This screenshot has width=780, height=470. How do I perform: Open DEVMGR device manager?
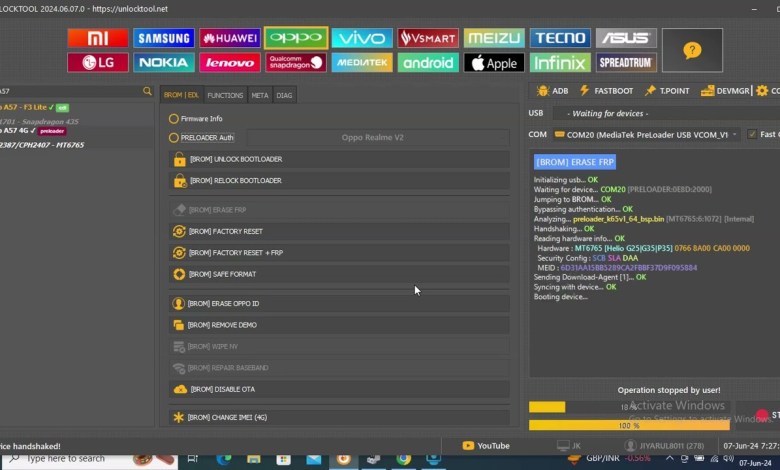[727, 91]
